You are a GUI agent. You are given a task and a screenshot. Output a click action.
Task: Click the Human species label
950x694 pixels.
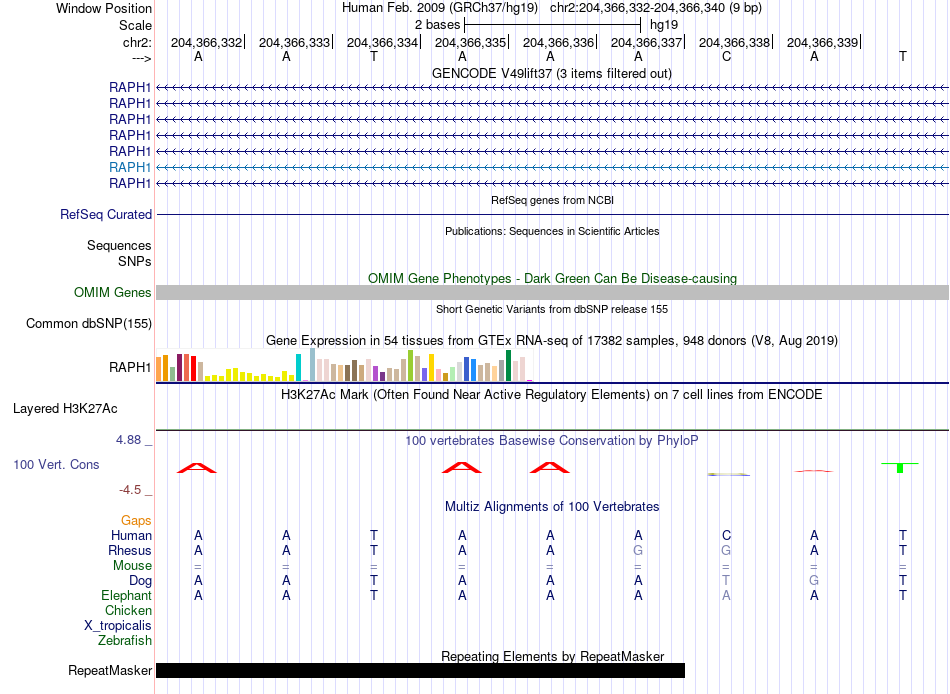(131, 536)
